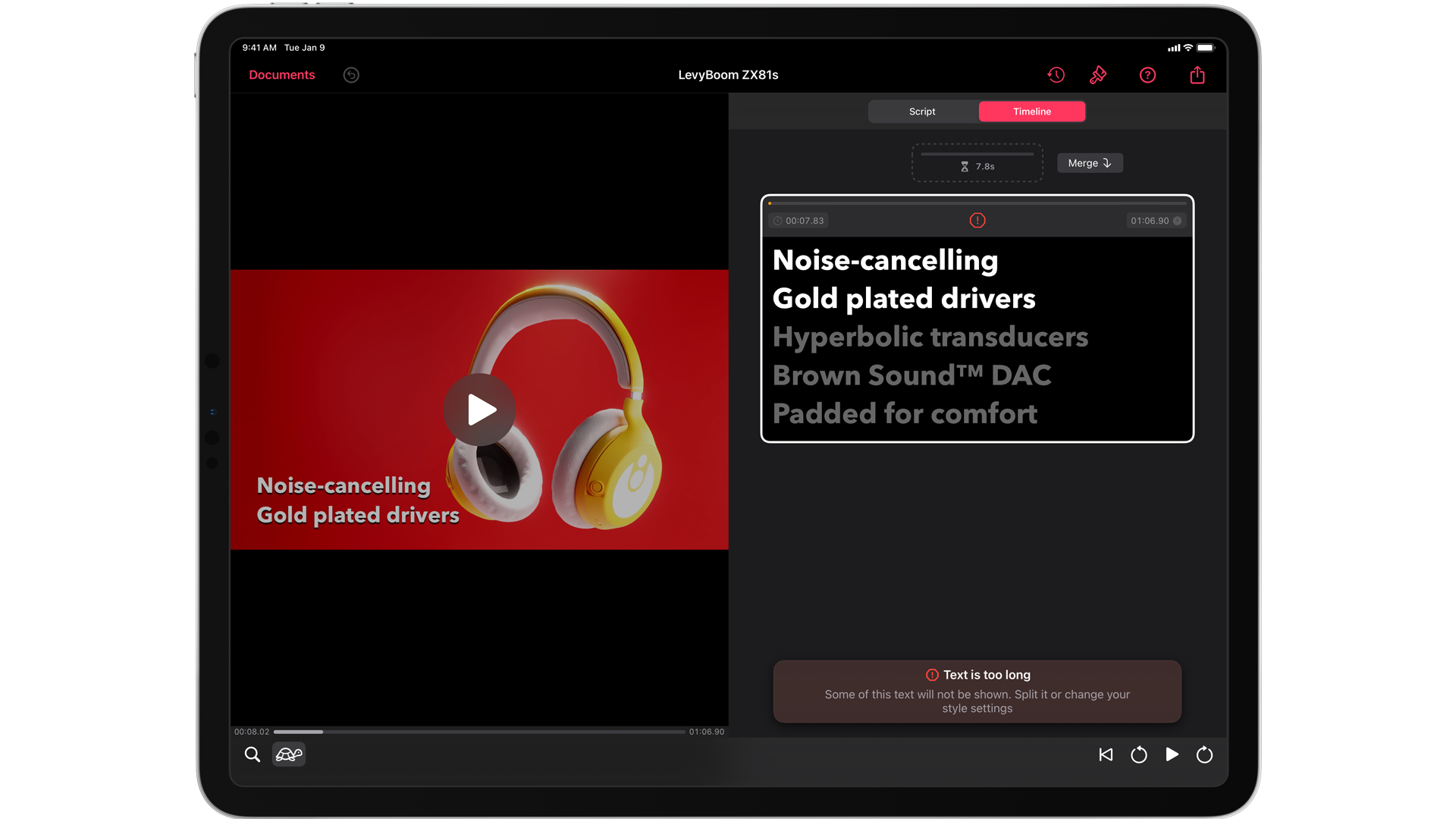This screenshot has width=1456, height=819.
Task: Open the help question mark icon
Action: [1147, 74]
